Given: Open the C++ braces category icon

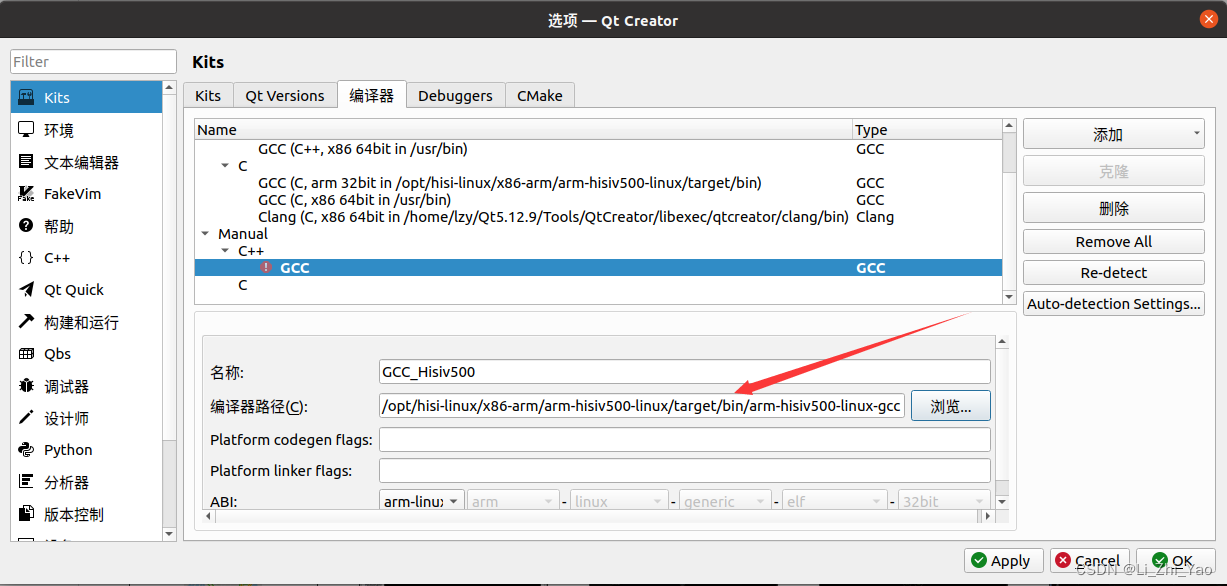Looking at the screenshot, I should click(27, 257).
